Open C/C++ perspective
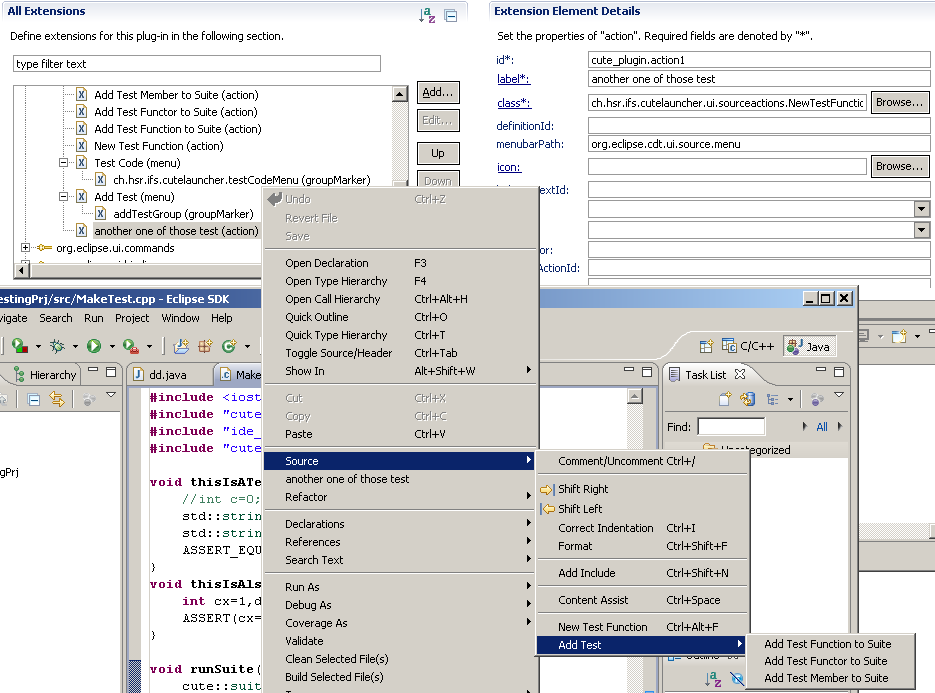Screen dimensions: 935x693 [x=748, y=346]
